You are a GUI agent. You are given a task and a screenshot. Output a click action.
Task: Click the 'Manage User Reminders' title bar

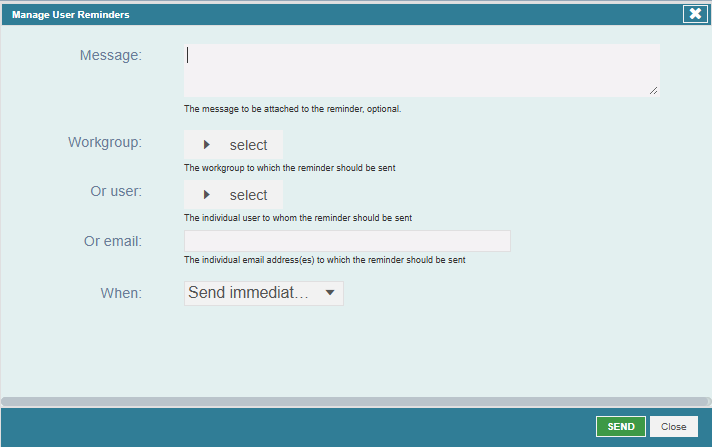pyautogui.click(x=70, y=15)
